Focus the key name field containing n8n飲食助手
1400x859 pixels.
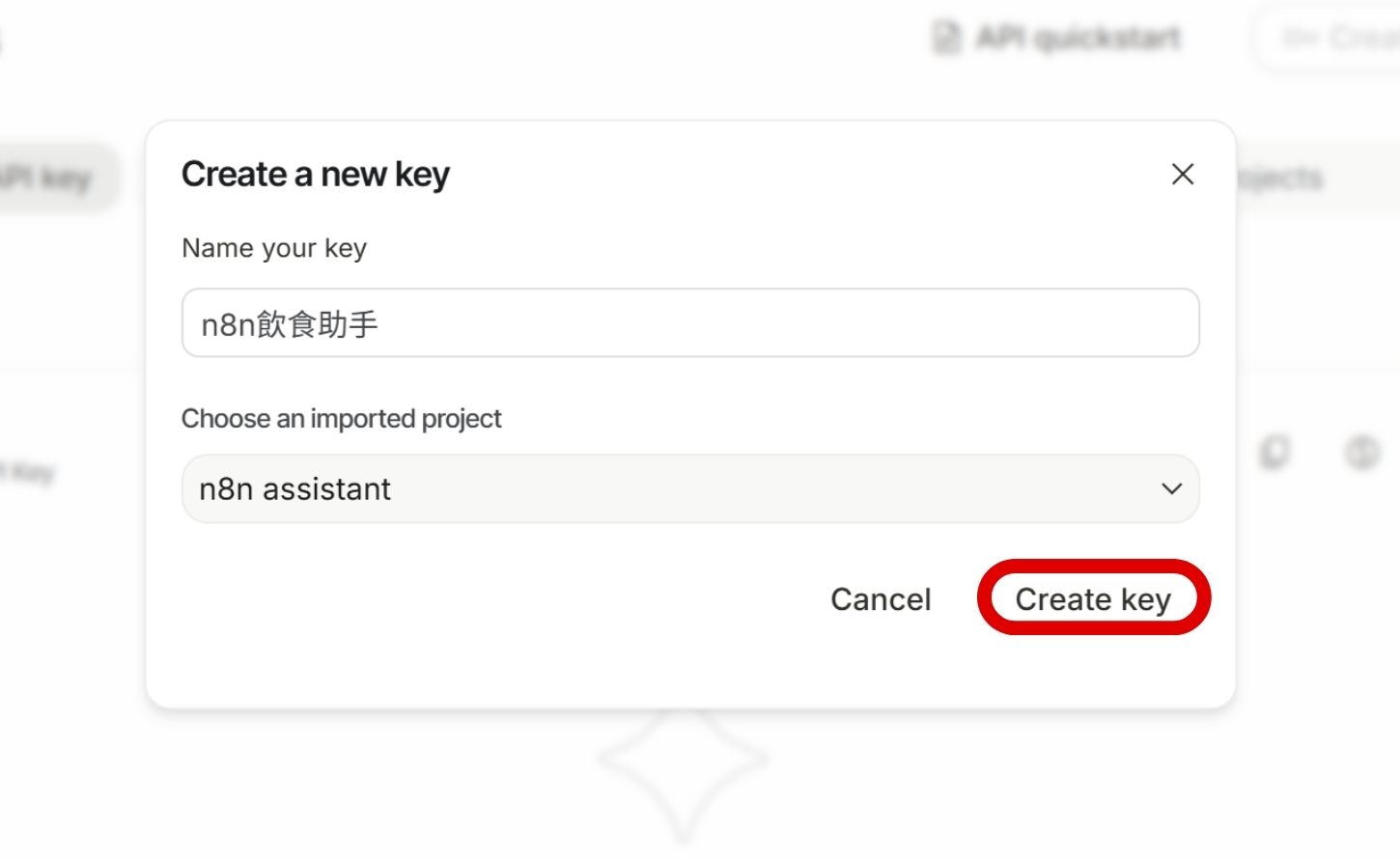point(689,323)
